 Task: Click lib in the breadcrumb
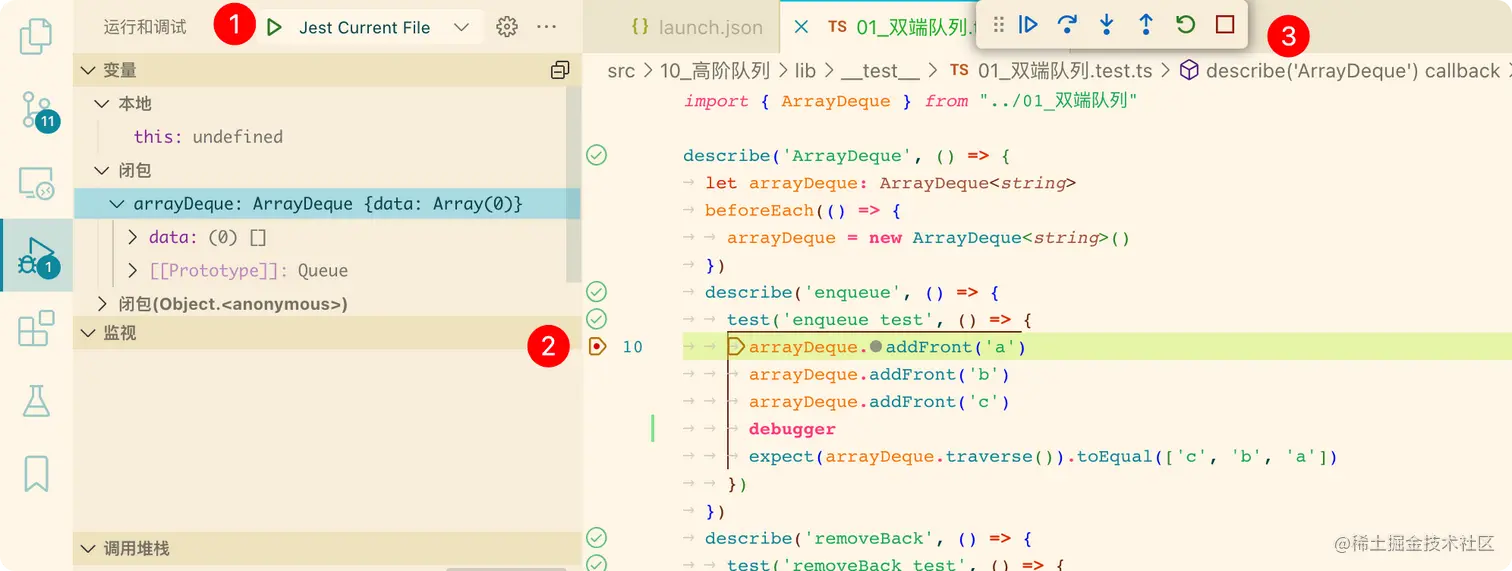point(805,71)
